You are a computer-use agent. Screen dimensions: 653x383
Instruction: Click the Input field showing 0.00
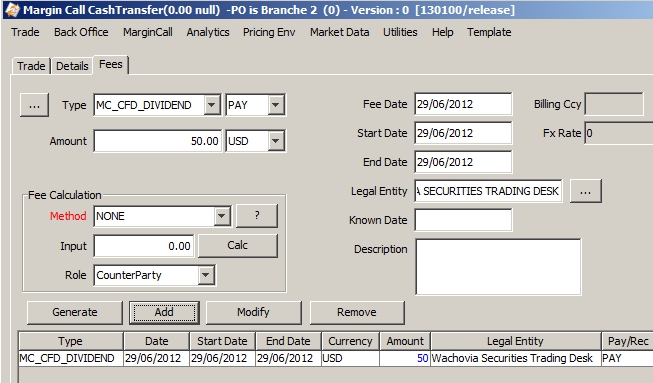(x=144, y=246)
